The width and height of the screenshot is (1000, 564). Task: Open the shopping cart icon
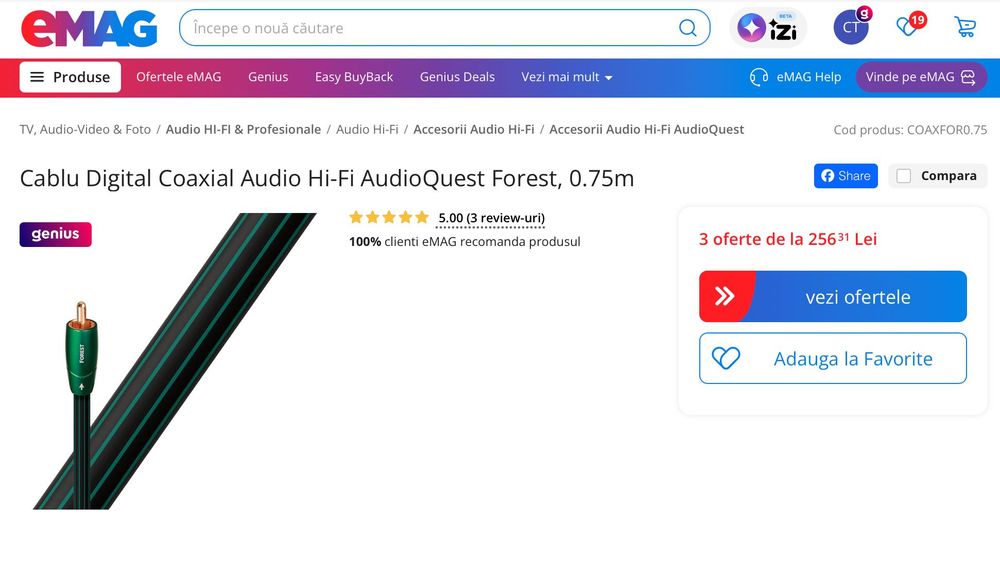(x=965, y=27)
